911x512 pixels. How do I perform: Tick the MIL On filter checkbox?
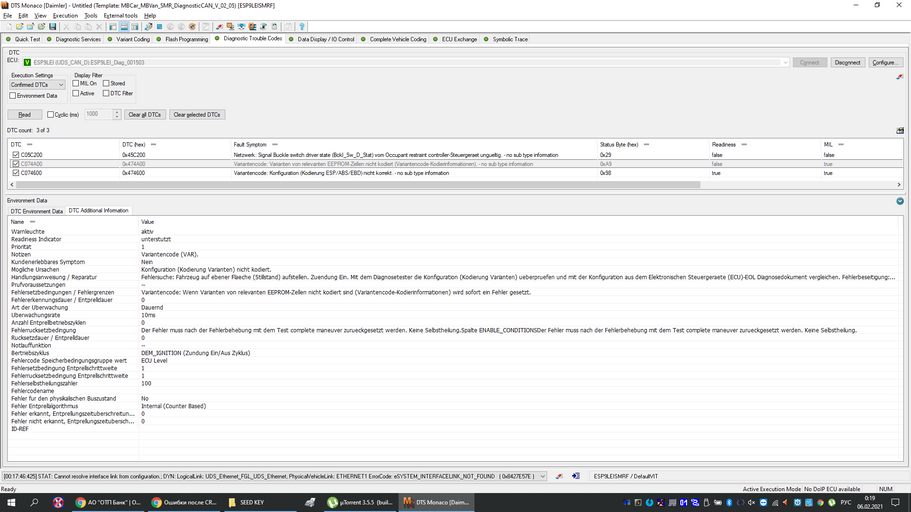[x=76, y=83]
